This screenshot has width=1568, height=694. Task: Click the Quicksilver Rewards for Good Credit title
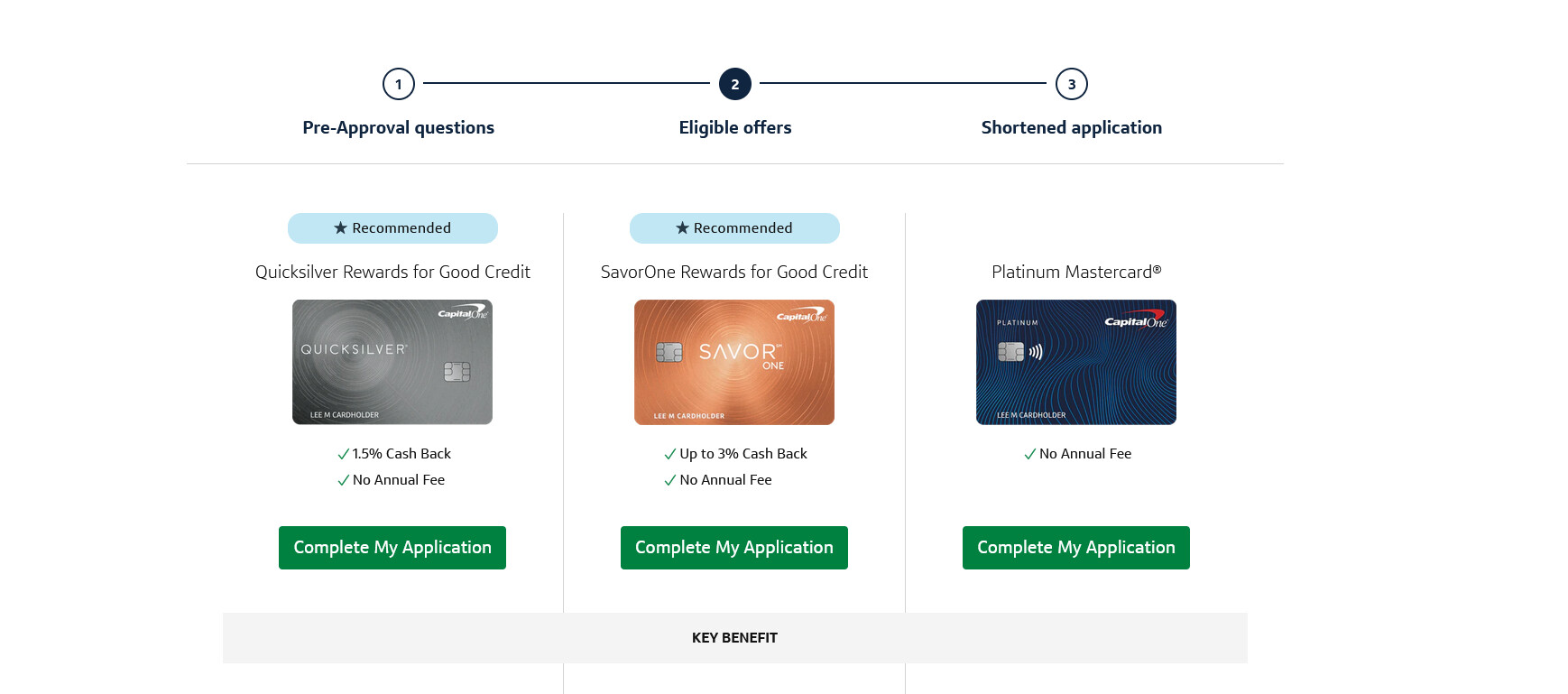point(392,272)
